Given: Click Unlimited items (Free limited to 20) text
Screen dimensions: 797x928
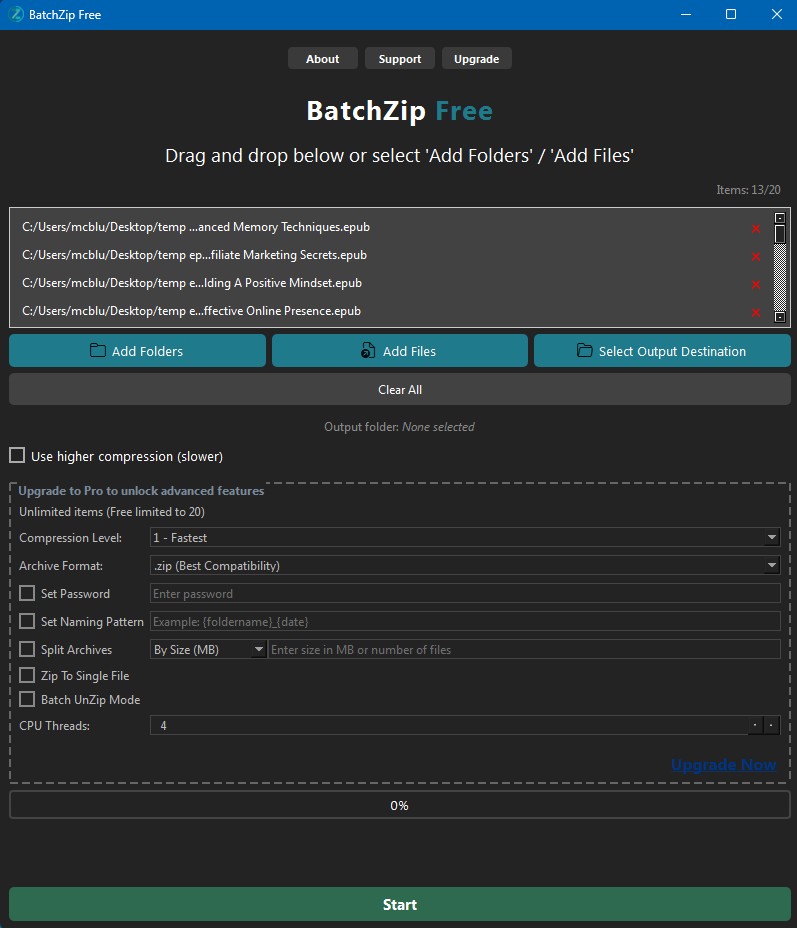Looking at the screenshot, I should pyautogui.click(x=112, y=512).
